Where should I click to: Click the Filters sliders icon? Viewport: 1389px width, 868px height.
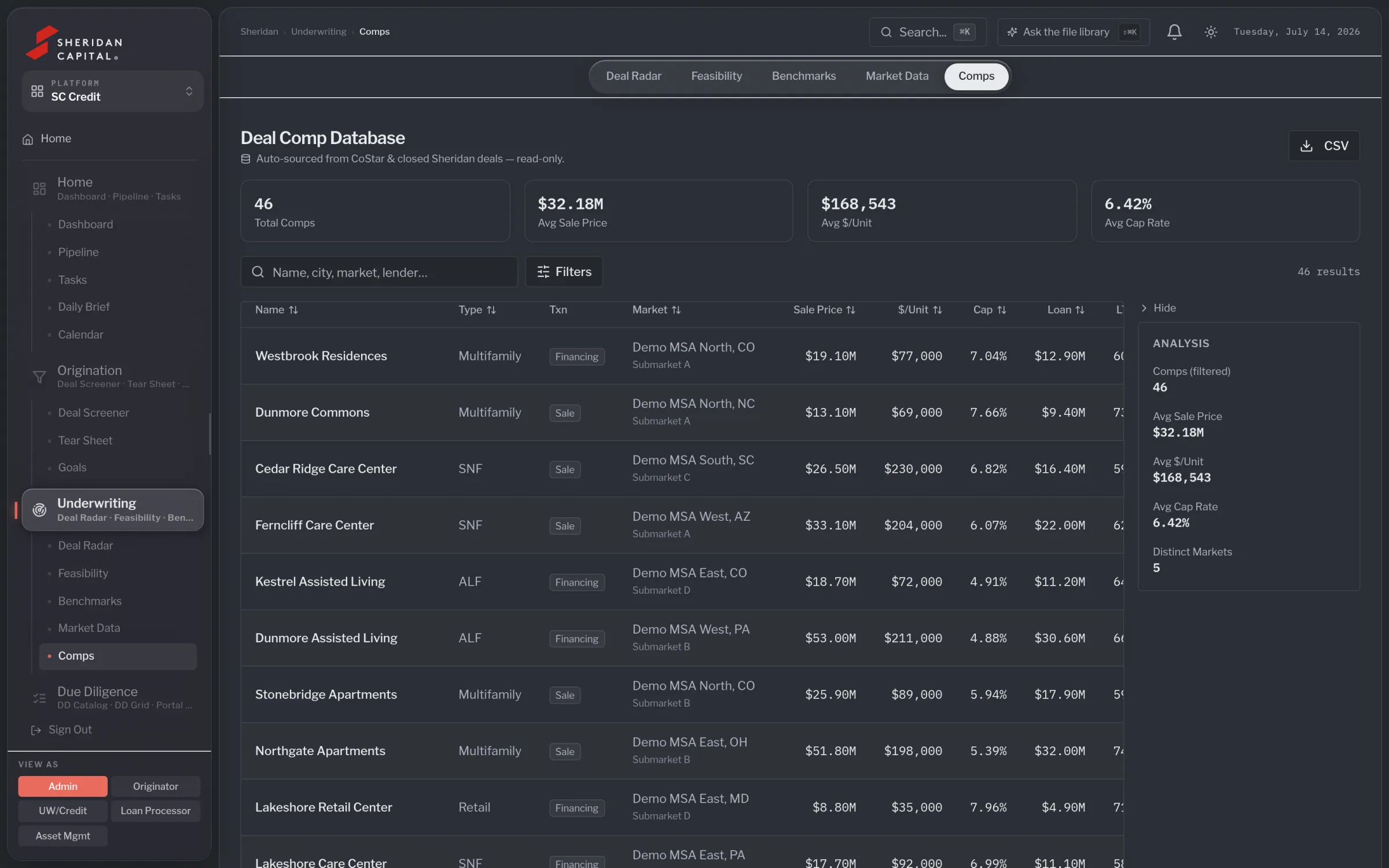click(543, 272)
